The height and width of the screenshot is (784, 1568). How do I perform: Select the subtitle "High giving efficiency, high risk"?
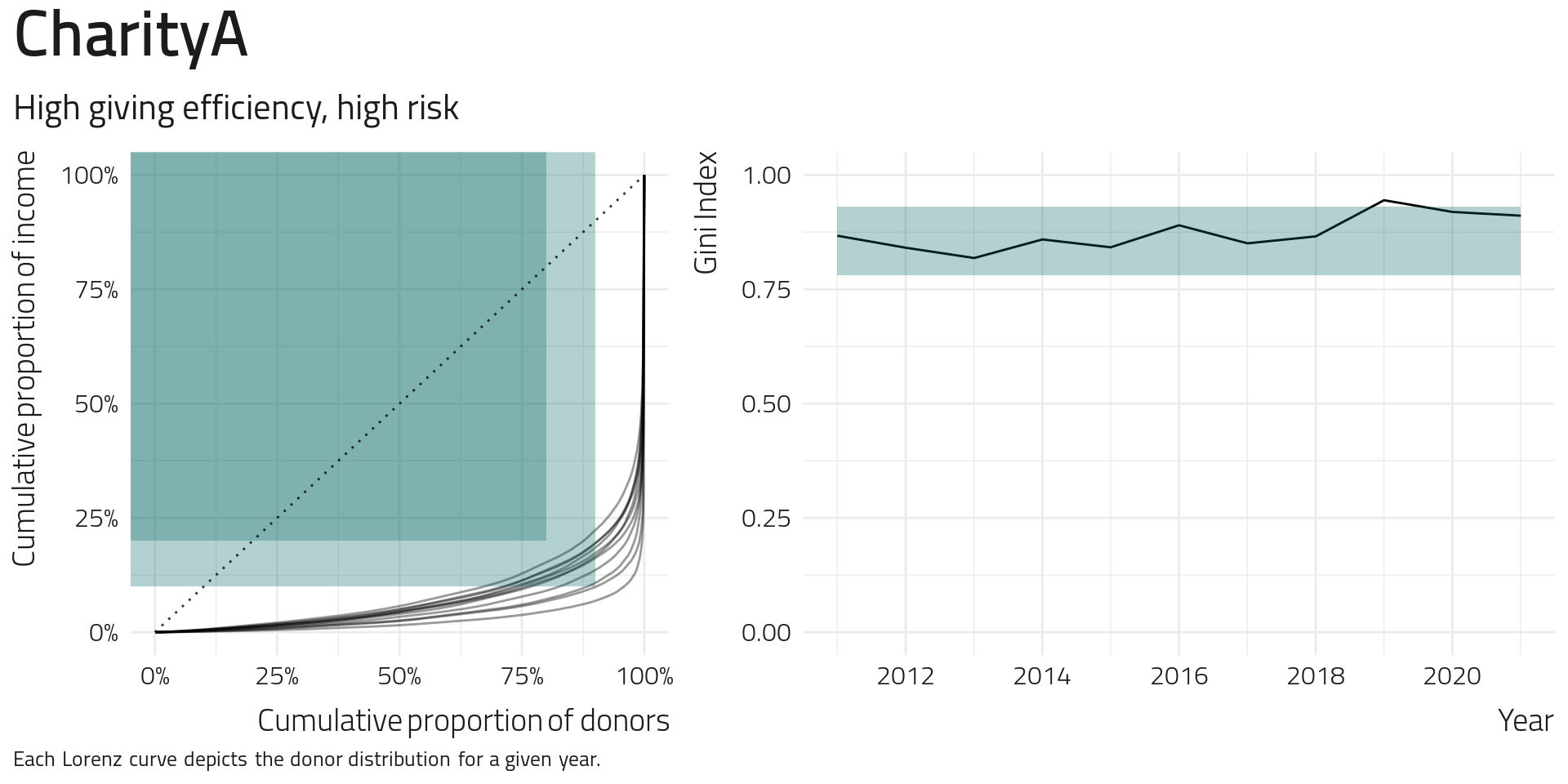(x=236, y=108)
